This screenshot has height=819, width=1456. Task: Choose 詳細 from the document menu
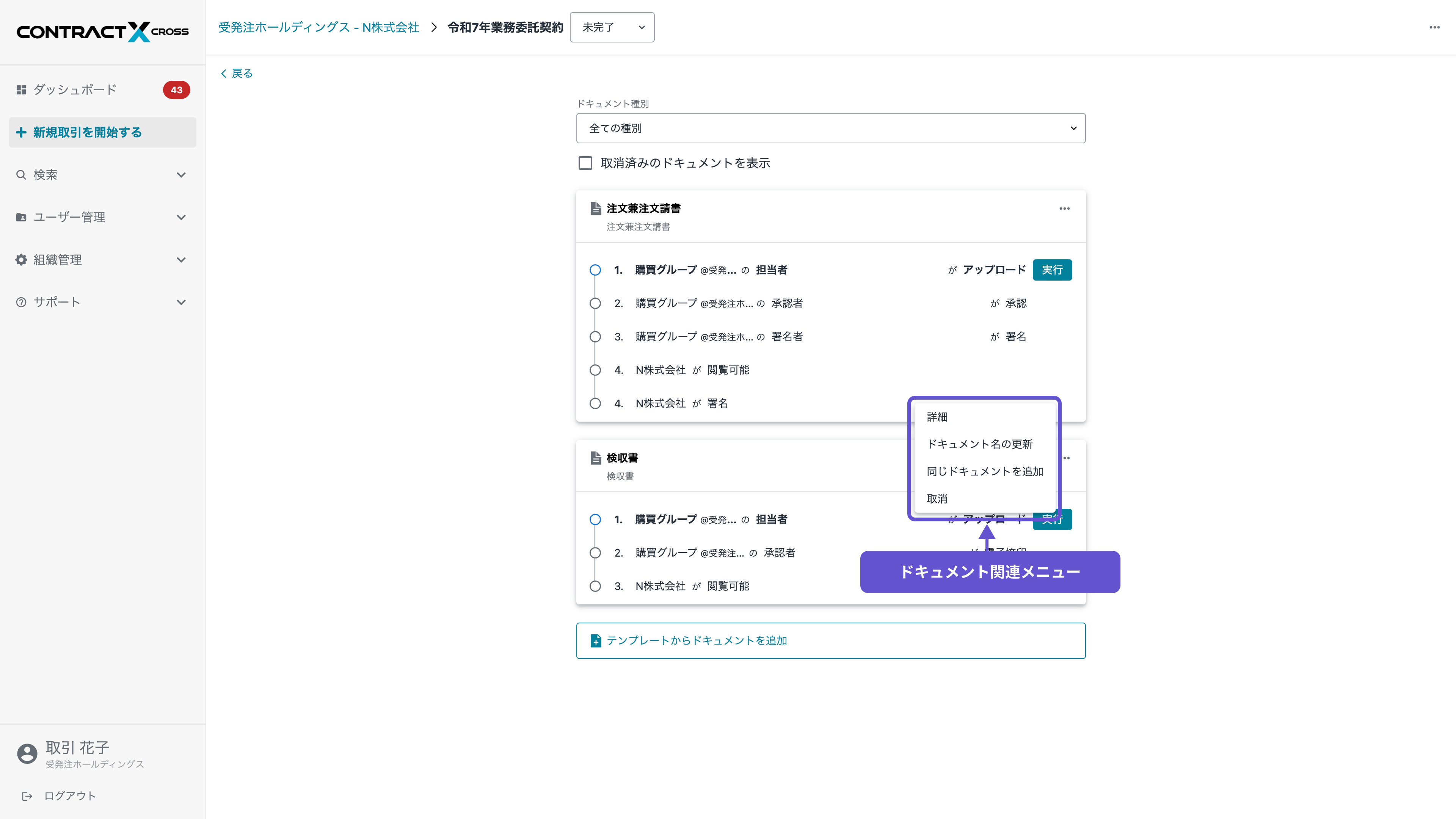(937, 417)
